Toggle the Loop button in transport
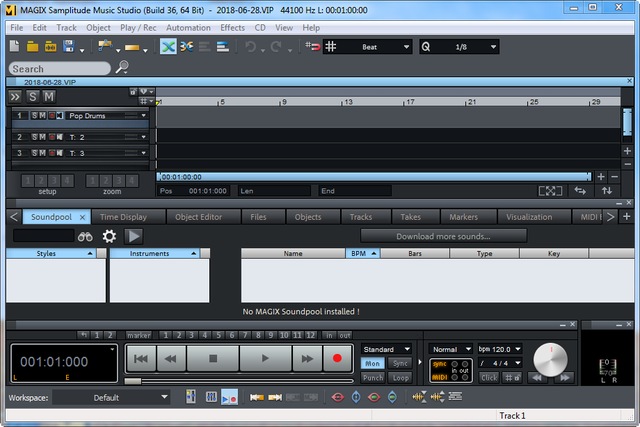Image resolution: width=640 pixels, height=427 pixels. click(400, 378)
